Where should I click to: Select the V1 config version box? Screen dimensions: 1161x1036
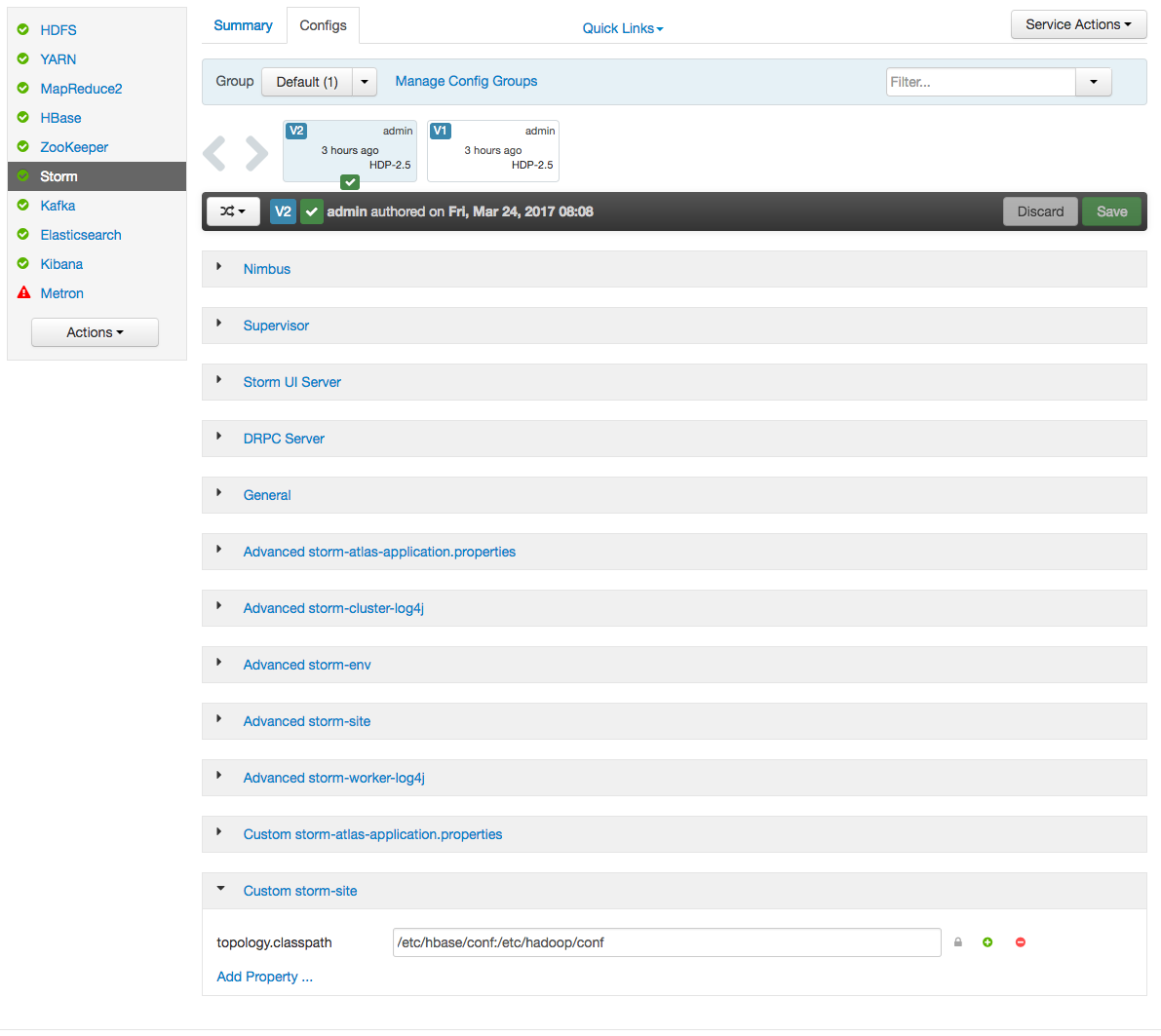(492, 150)
